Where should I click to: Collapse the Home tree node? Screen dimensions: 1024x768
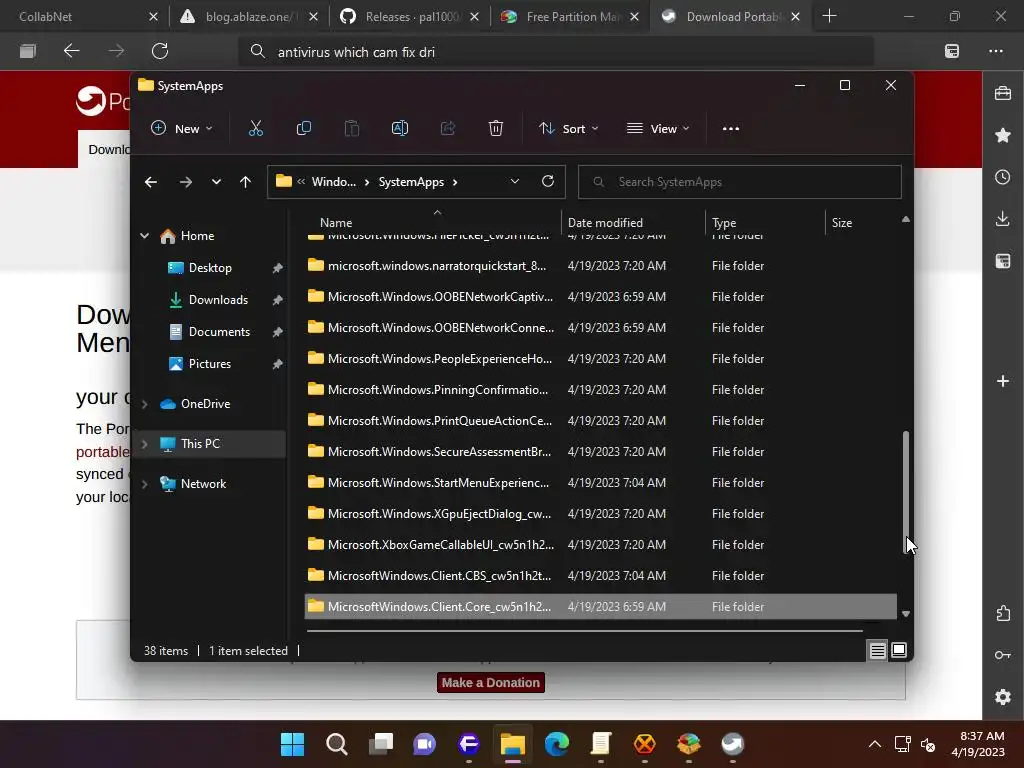(144, 236)
